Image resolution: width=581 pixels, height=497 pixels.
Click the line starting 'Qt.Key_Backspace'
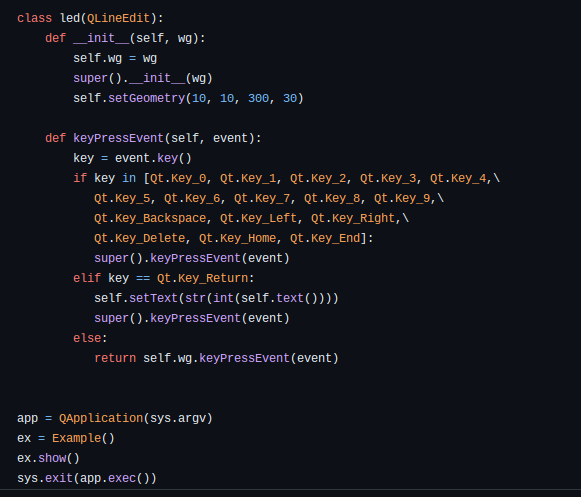252,218
